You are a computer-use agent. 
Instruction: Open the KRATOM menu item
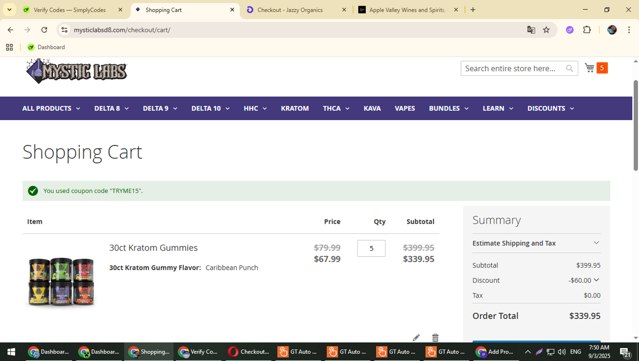[x=295, y=108]
